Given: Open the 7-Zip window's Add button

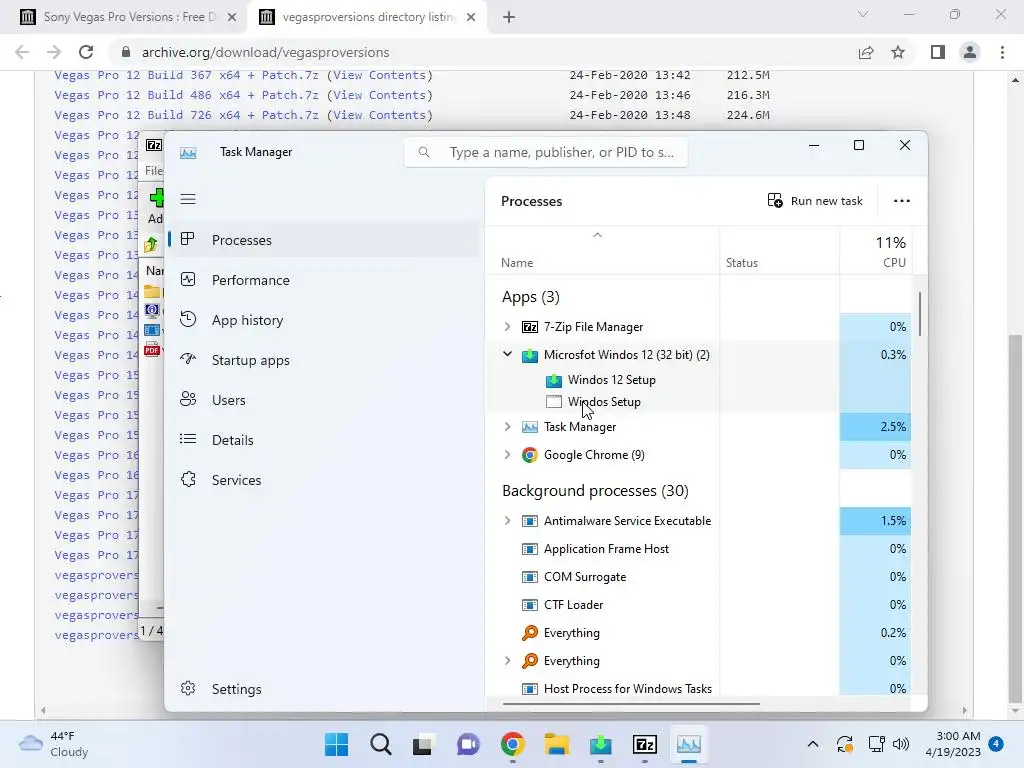Looking at the screenshot, I should click(155, 206).
